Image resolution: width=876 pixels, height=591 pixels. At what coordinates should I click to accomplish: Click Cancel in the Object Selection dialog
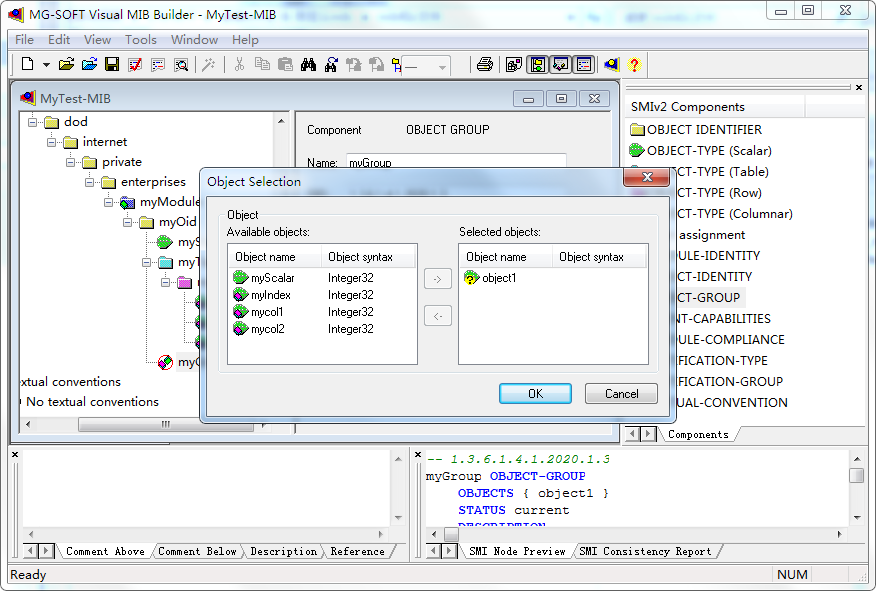(620, 393)
